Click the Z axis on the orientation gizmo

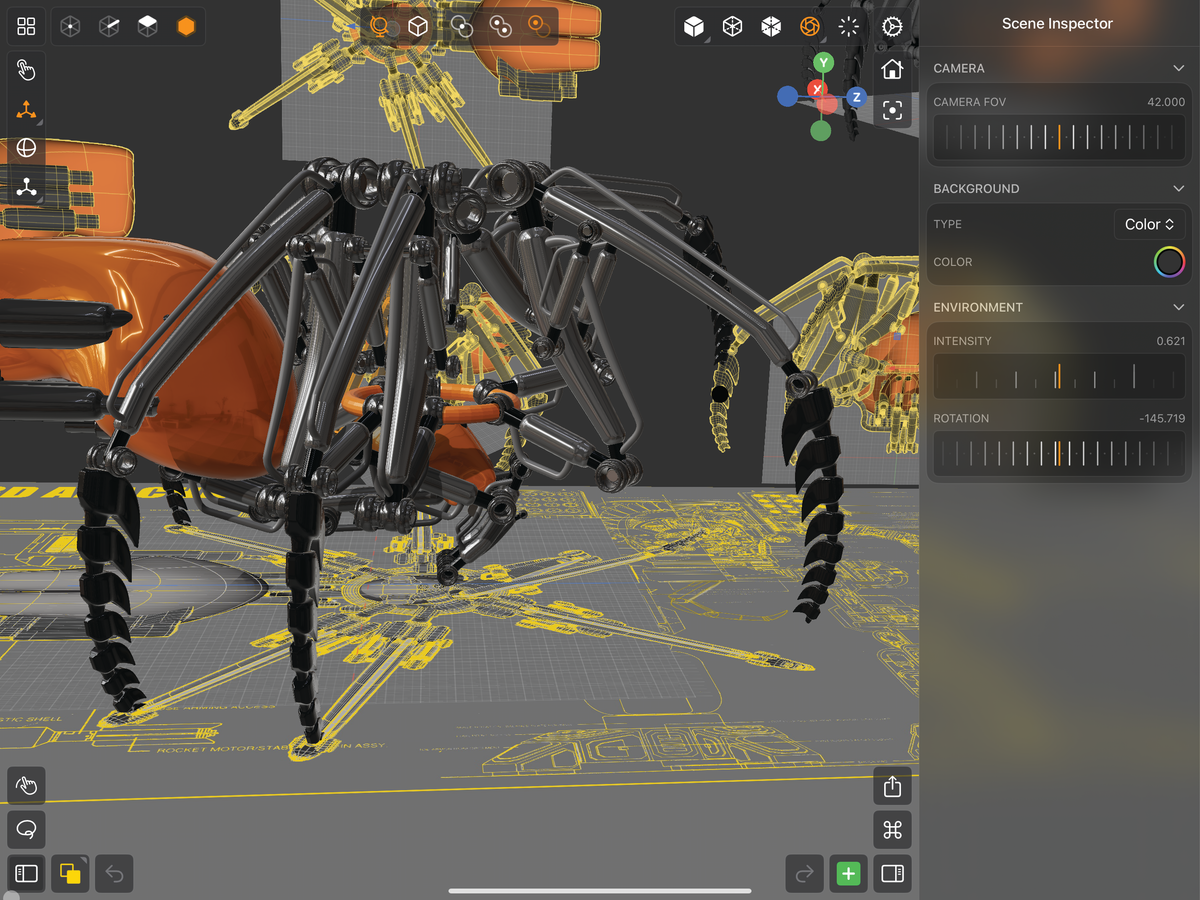coord(856,97)
